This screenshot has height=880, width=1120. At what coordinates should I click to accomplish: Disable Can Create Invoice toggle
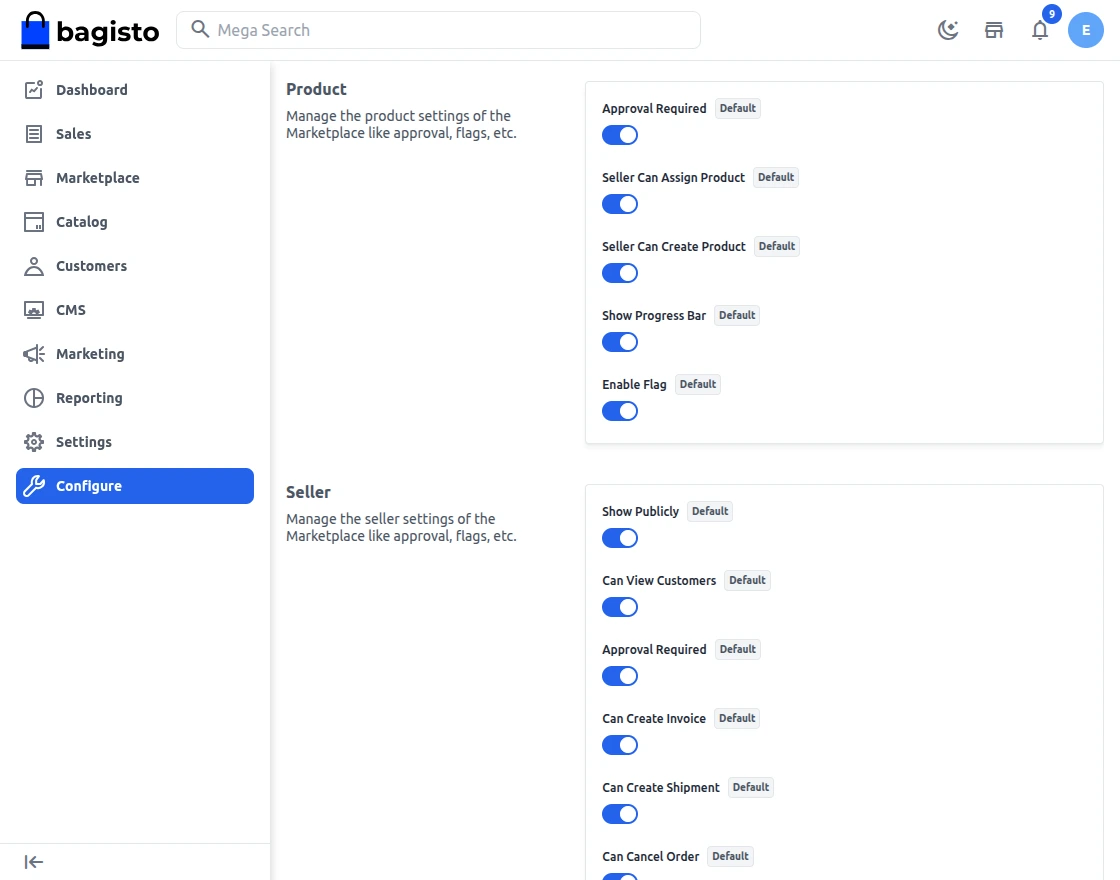point(620,745)
